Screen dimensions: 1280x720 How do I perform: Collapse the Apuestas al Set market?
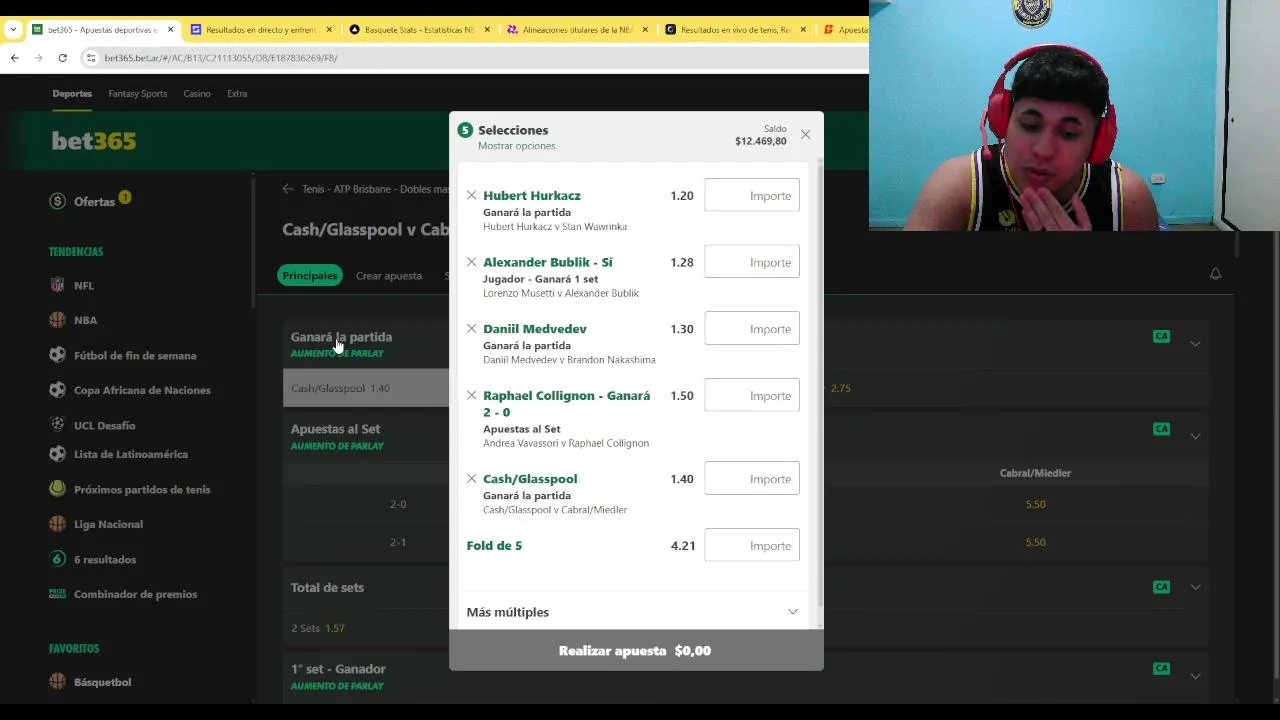(1195, 436)
